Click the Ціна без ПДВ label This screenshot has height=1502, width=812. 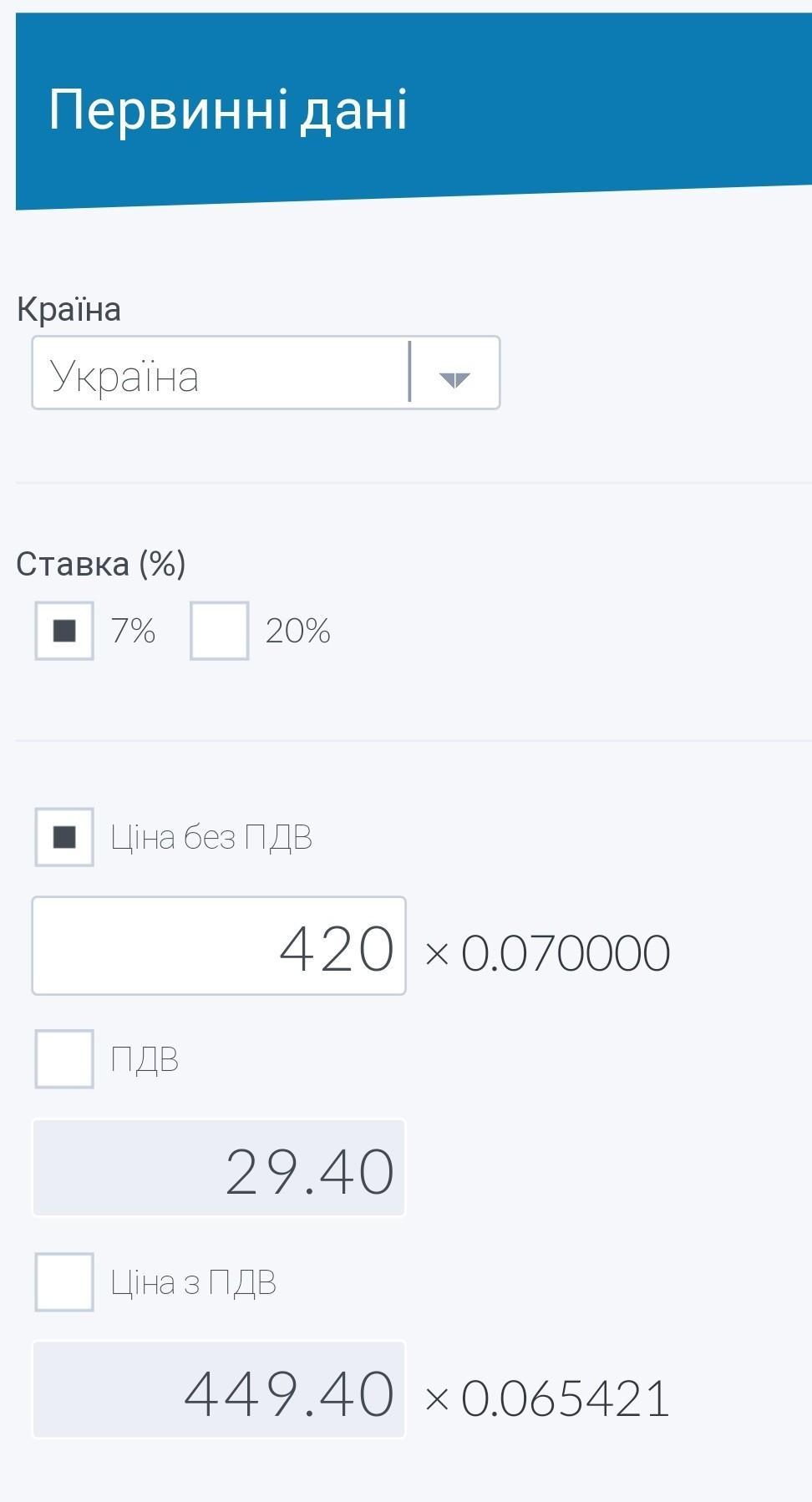pyautogui.click(x=211, y=837)
